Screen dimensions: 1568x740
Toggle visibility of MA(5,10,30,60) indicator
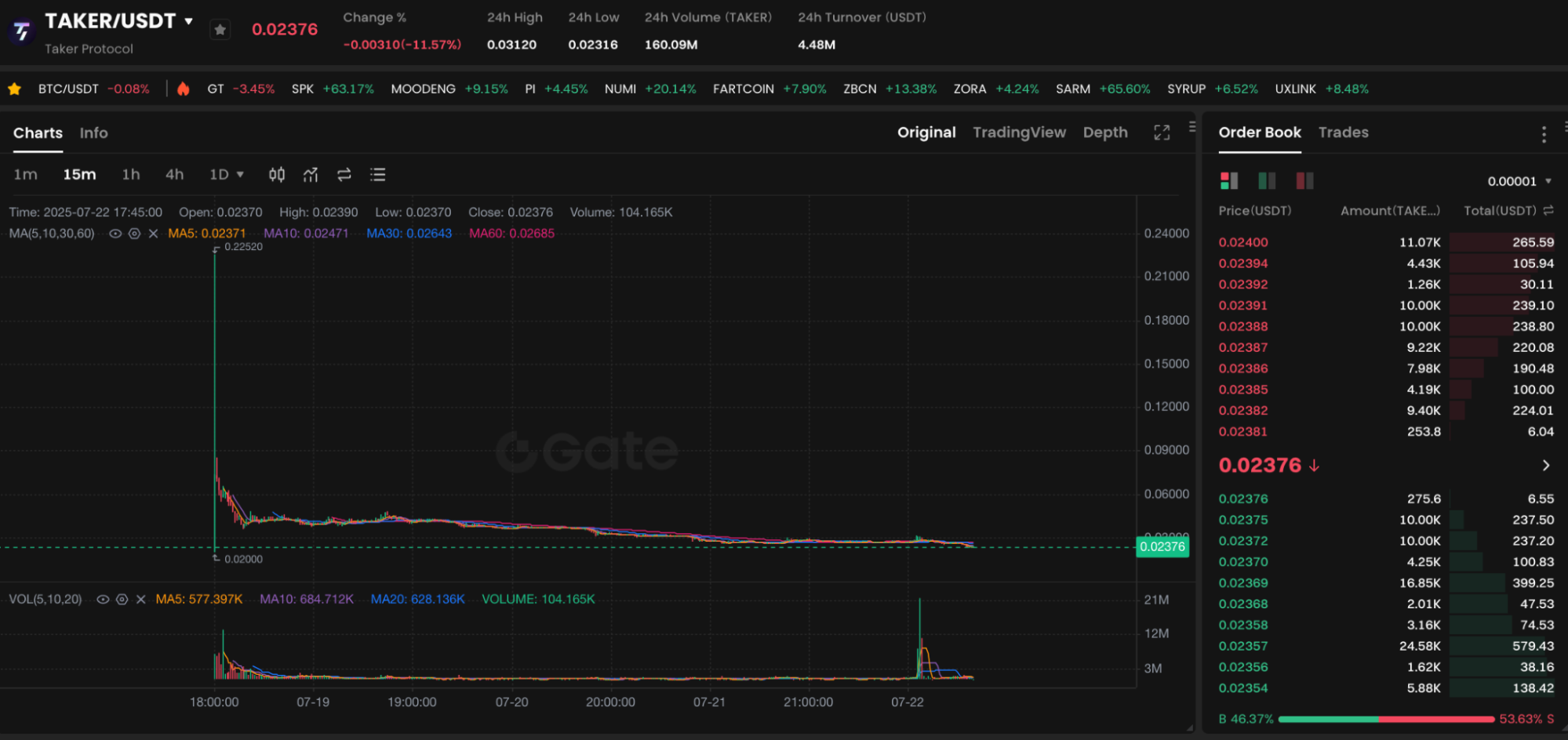pos(115,234)
